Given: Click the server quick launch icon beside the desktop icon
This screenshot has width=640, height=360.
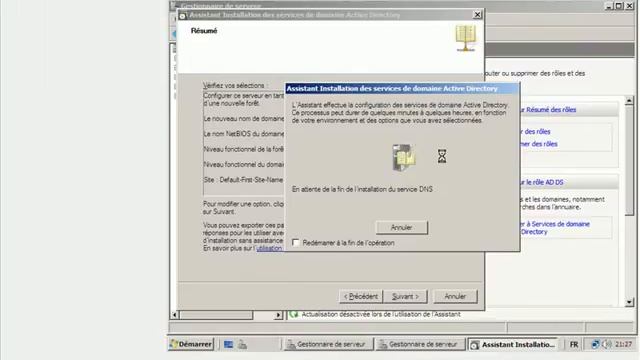Looking at the screenshot, I should tap(242, 344).
